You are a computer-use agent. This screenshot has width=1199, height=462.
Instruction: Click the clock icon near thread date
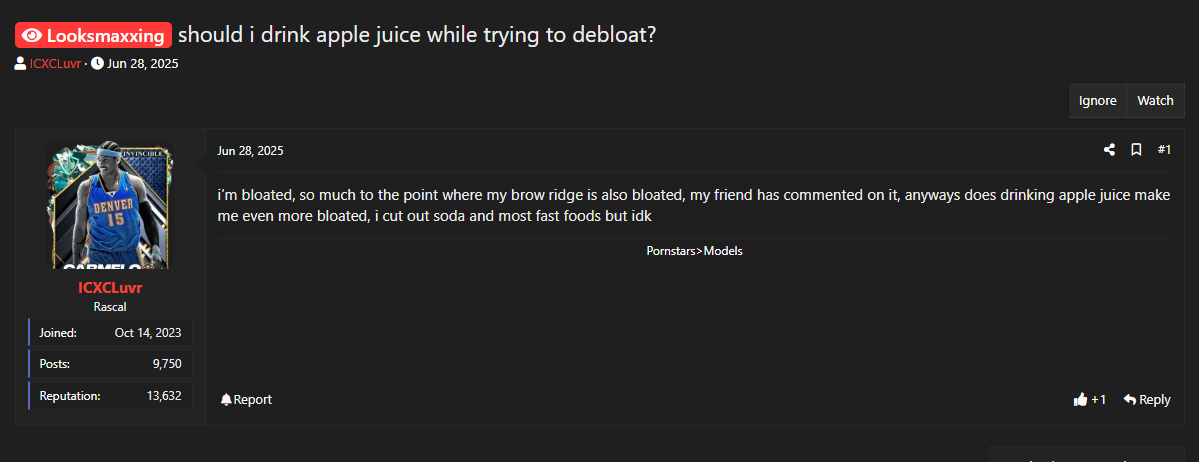point(97,63)
